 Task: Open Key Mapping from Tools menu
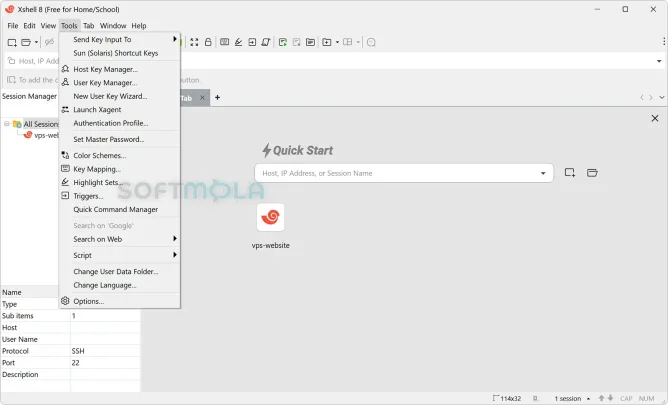click(120, 169)
